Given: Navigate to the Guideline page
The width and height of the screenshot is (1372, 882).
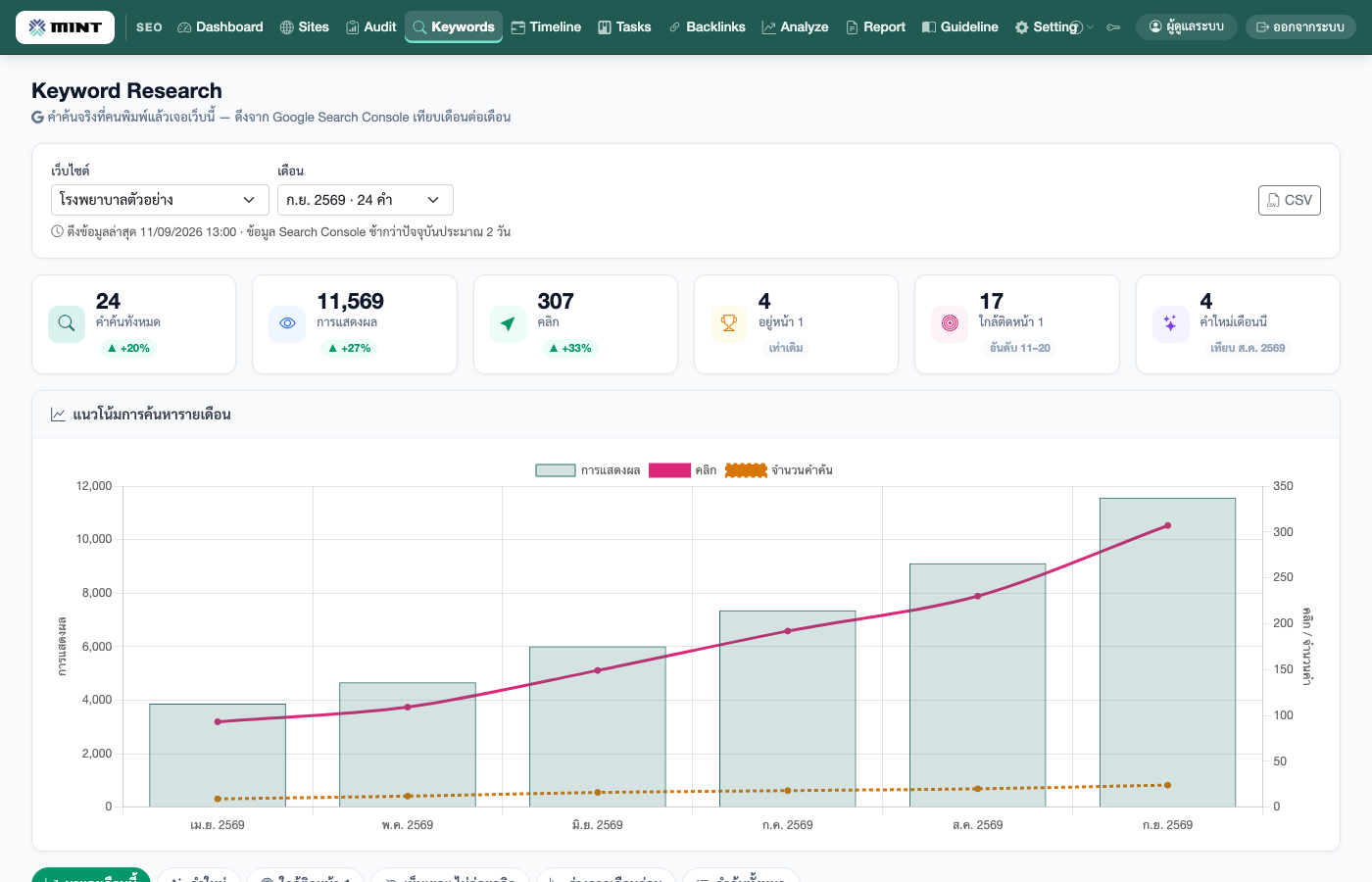Looking at the screenshot, I should (960, 27).
